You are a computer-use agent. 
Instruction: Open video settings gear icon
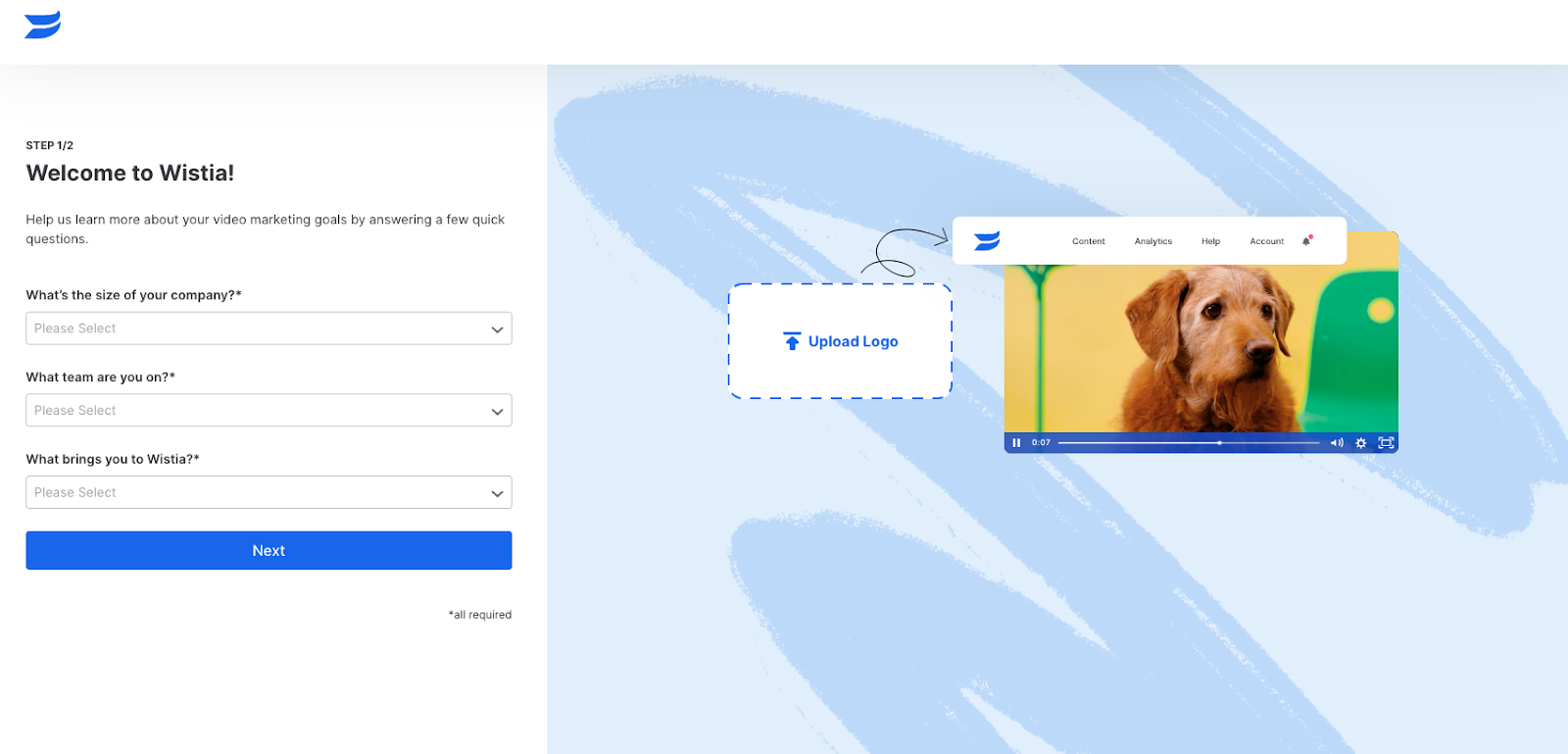1360,443
